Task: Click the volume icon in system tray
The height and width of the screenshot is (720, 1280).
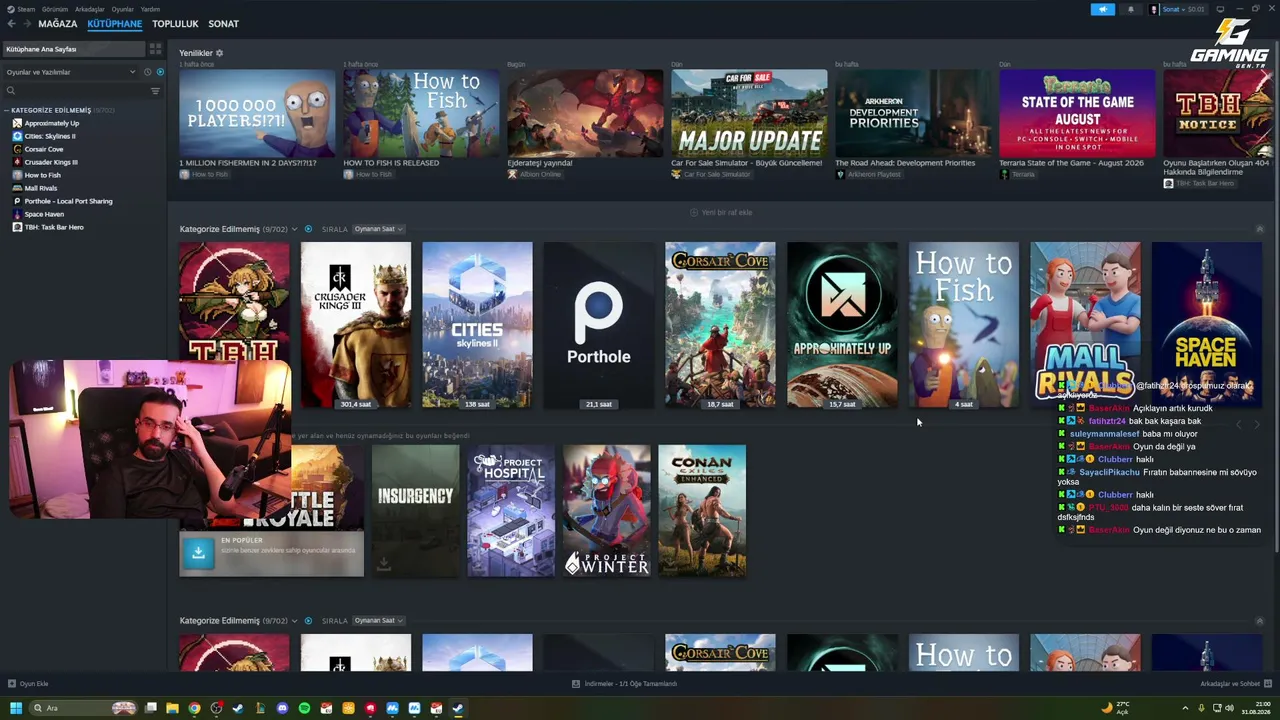Action: tap(1229, 708)
